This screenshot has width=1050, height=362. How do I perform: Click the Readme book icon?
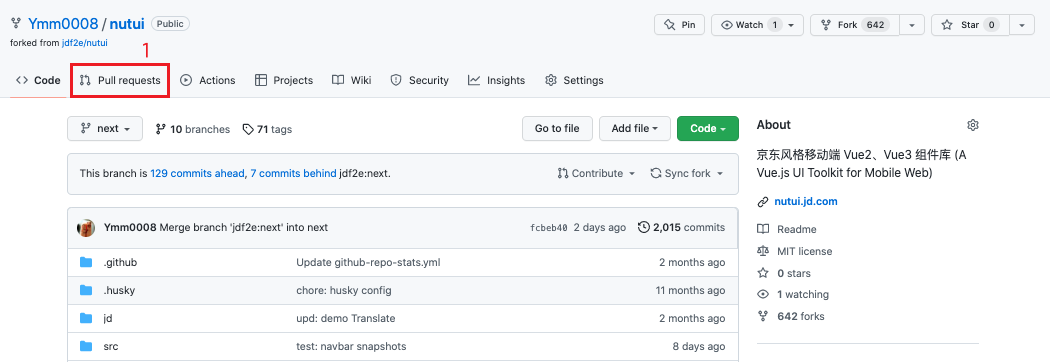click(763, 230)
